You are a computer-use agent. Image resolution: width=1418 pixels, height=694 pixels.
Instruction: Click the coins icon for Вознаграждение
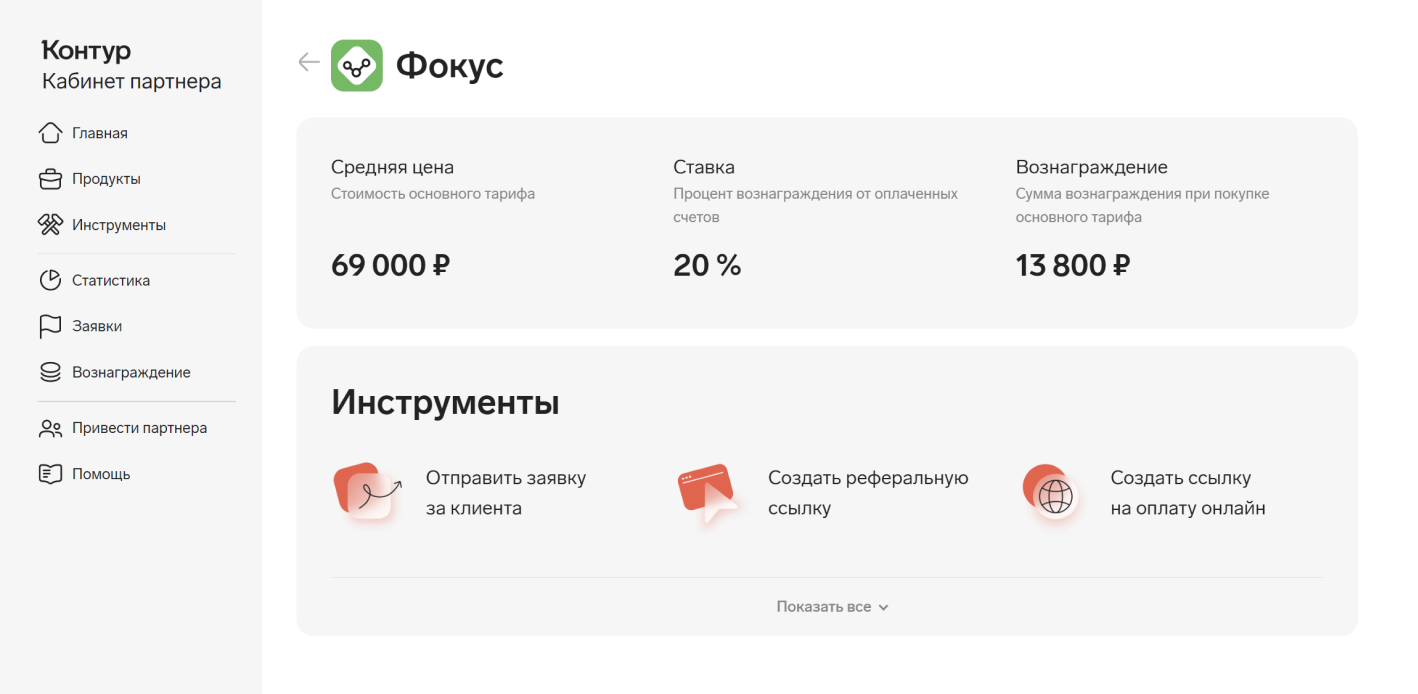click(x=50, y=372)
